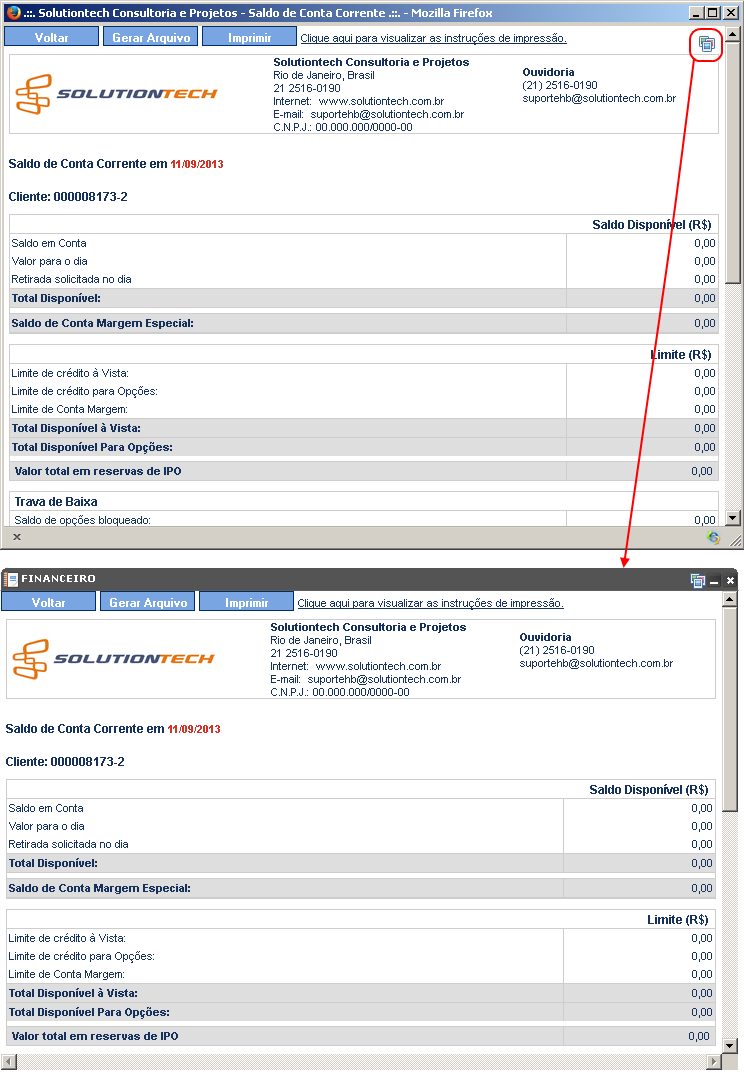Click Limite de crédito à Vista in Financeiro panel

click(67, 938)
